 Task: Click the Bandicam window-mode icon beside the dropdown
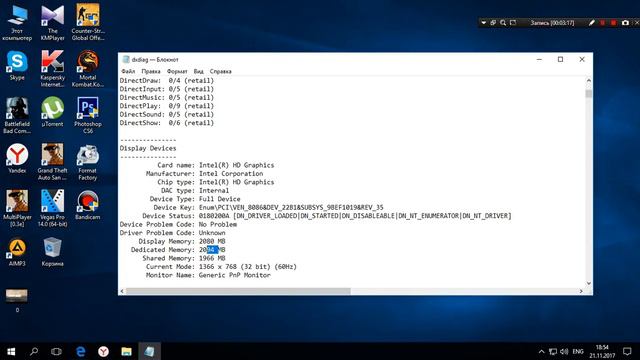pyautogui.click(x=493, y=23)
